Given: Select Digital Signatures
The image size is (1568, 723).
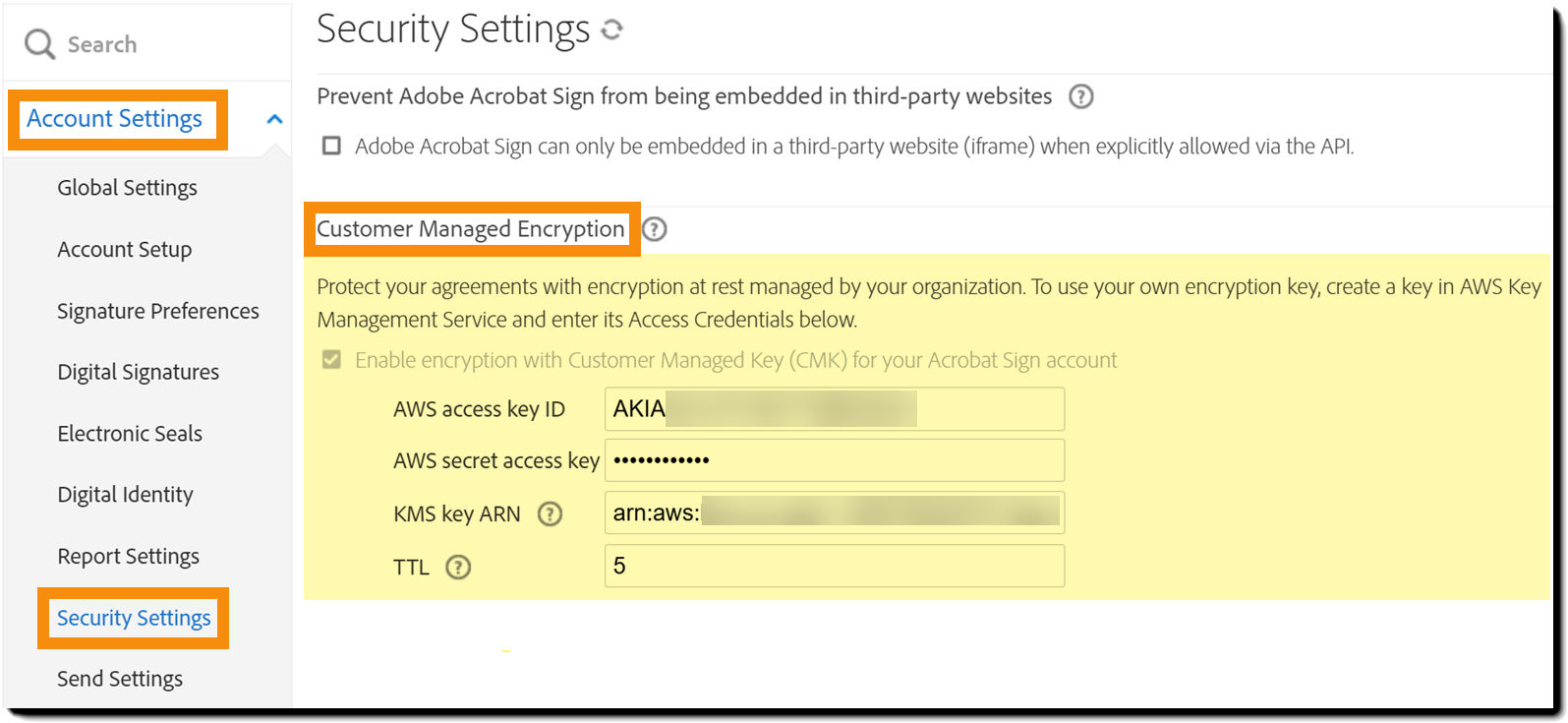Looking at the screenshot, I should pos(138,372).
